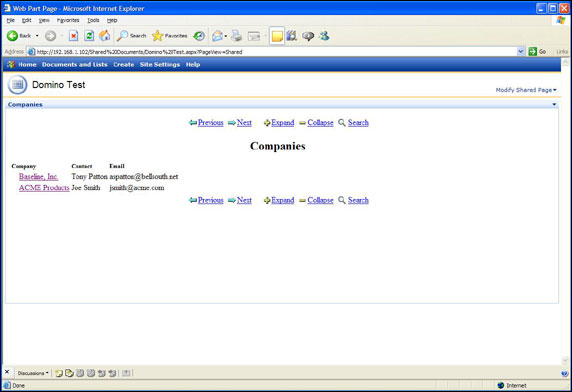Click the Edit page icon beside printer
This screenshot has height=392, width=572.
coord(254,36)
